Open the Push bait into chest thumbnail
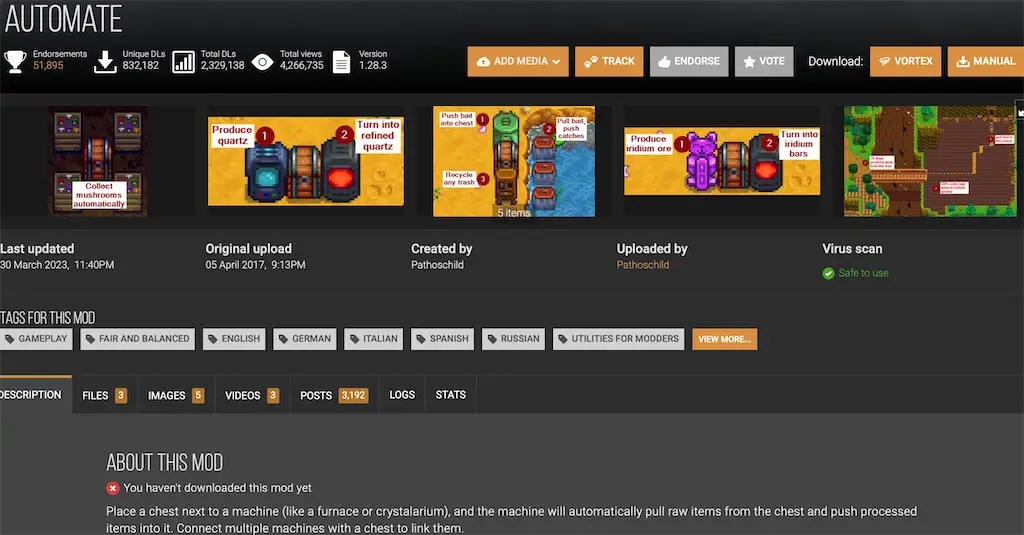1024x535 pixels. 514,161
